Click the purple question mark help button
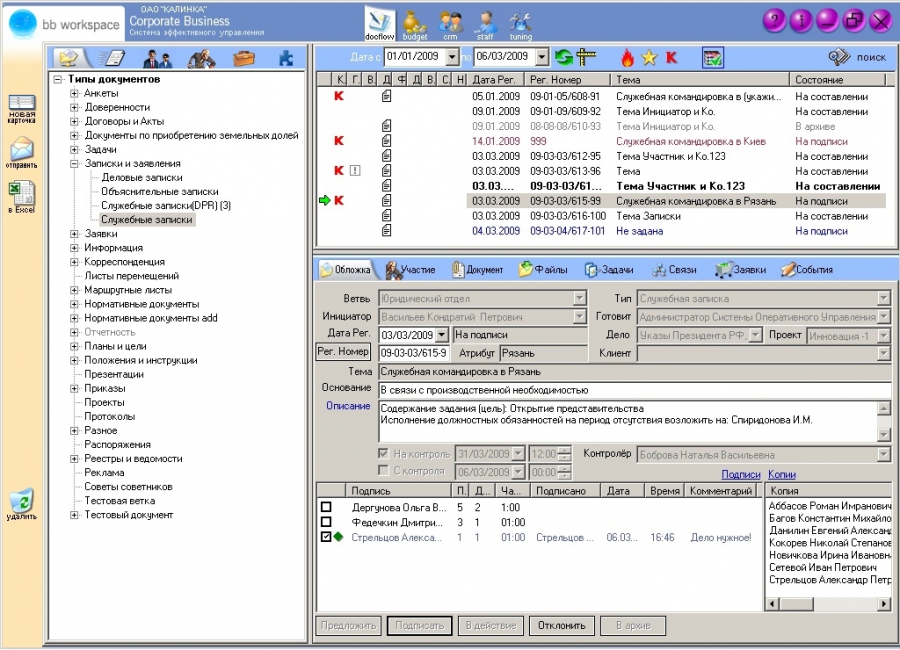900x650 pixels. 774,21
